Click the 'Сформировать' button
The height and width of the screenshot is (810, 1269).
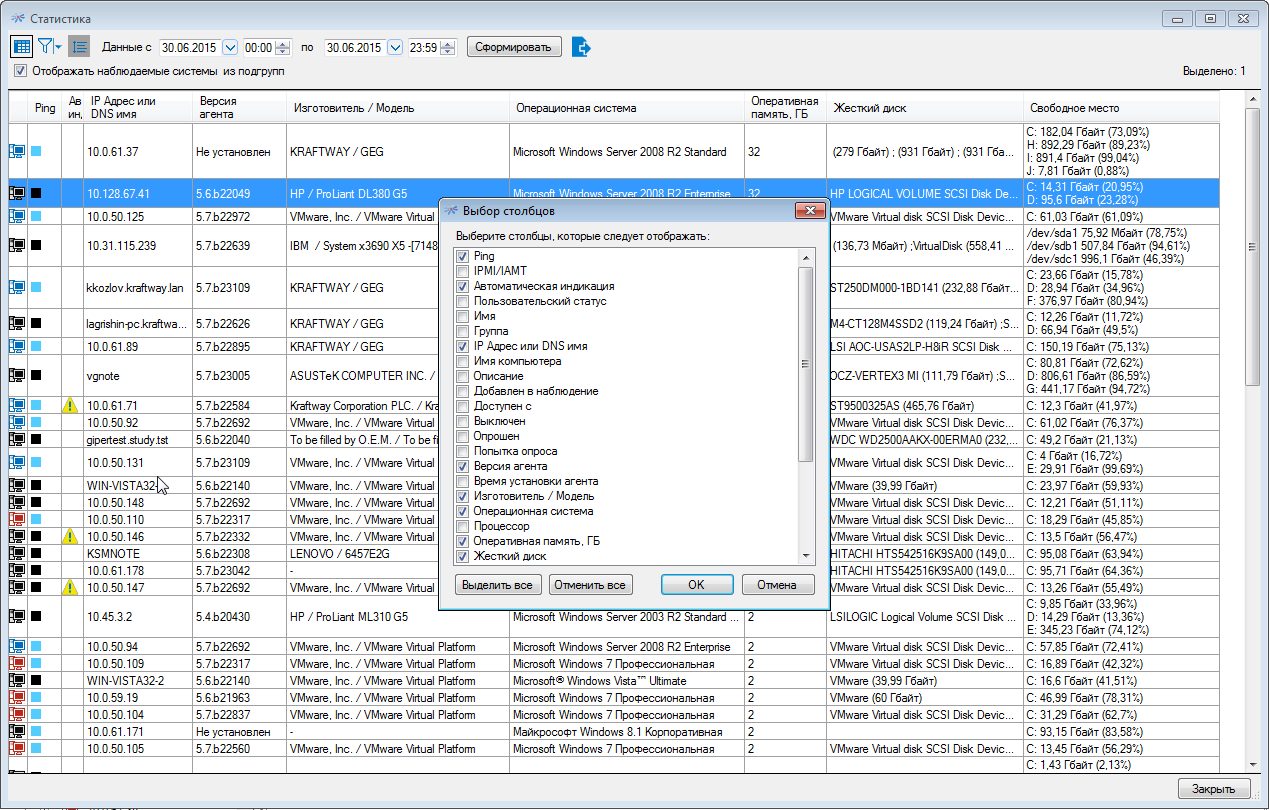[514, 47]
